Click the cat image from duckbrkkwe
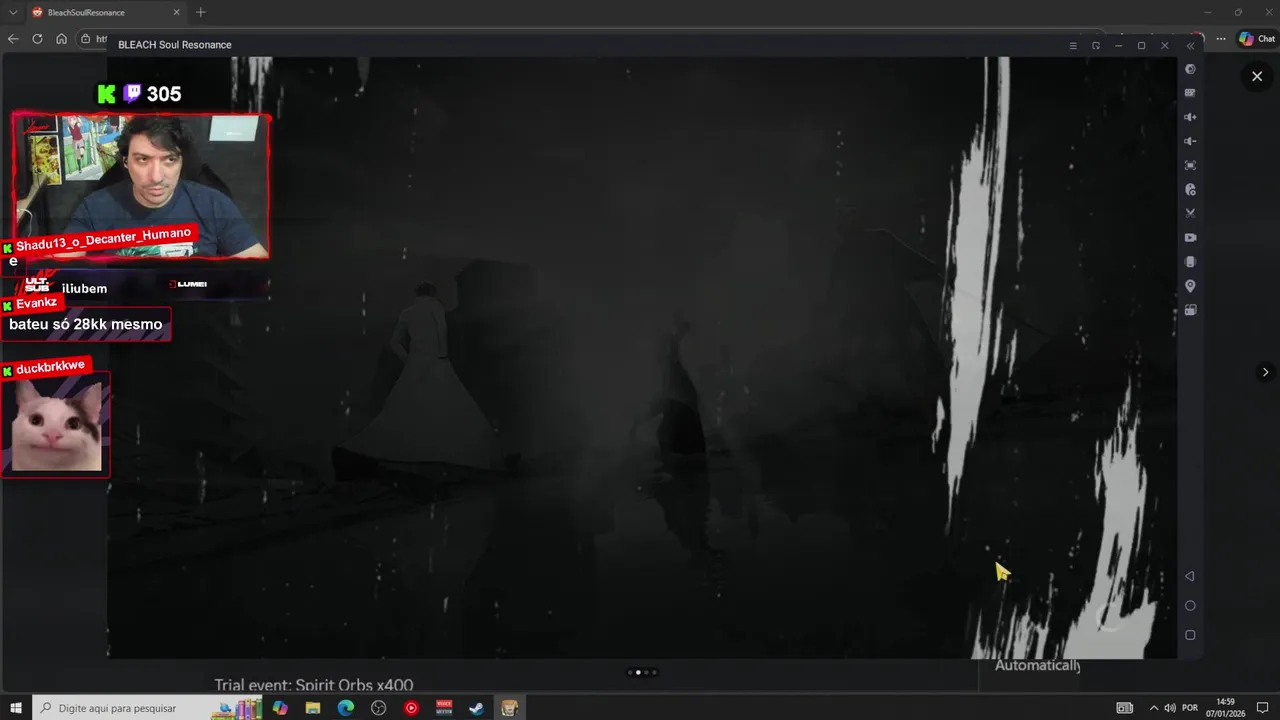 56,425
